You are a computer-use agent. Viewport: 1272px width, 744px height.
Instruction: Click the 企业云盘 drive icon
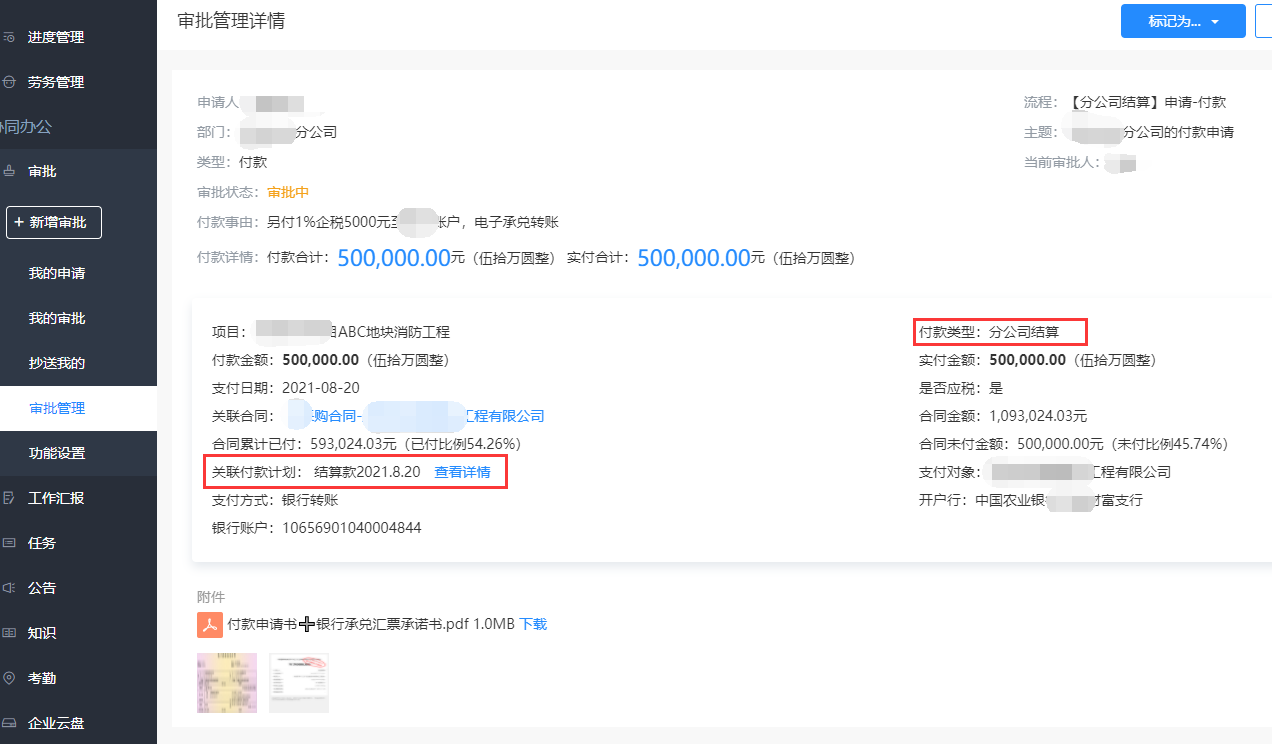pos(9,723)
